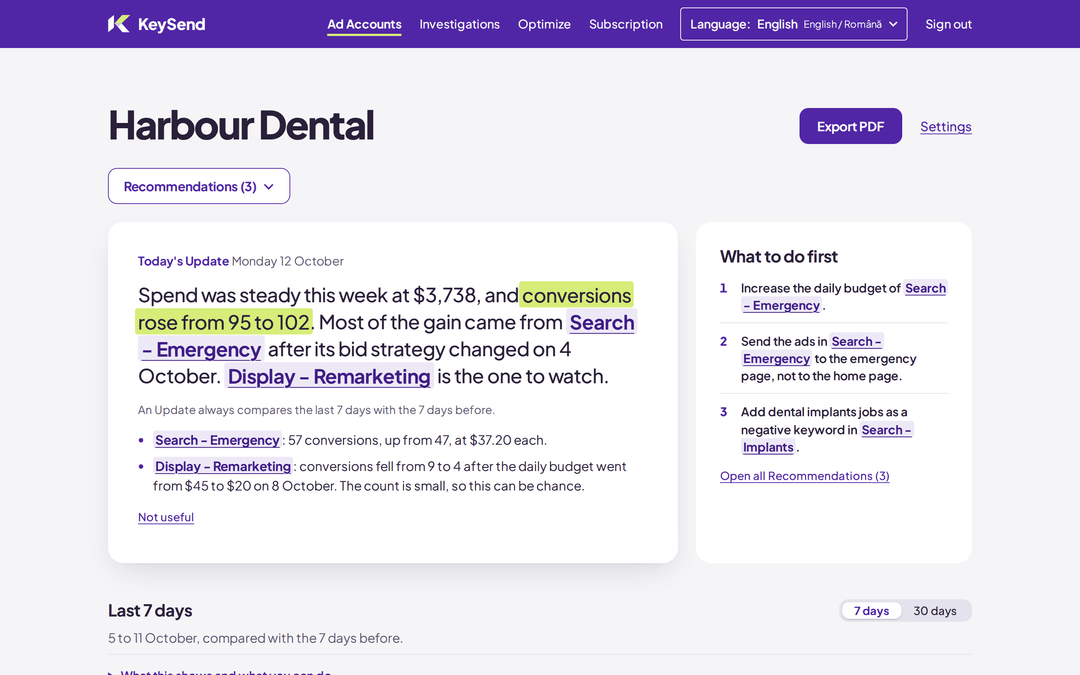Switch the period to 7 days
This screenshot has height=675, width=1080.
pos(871,611)
